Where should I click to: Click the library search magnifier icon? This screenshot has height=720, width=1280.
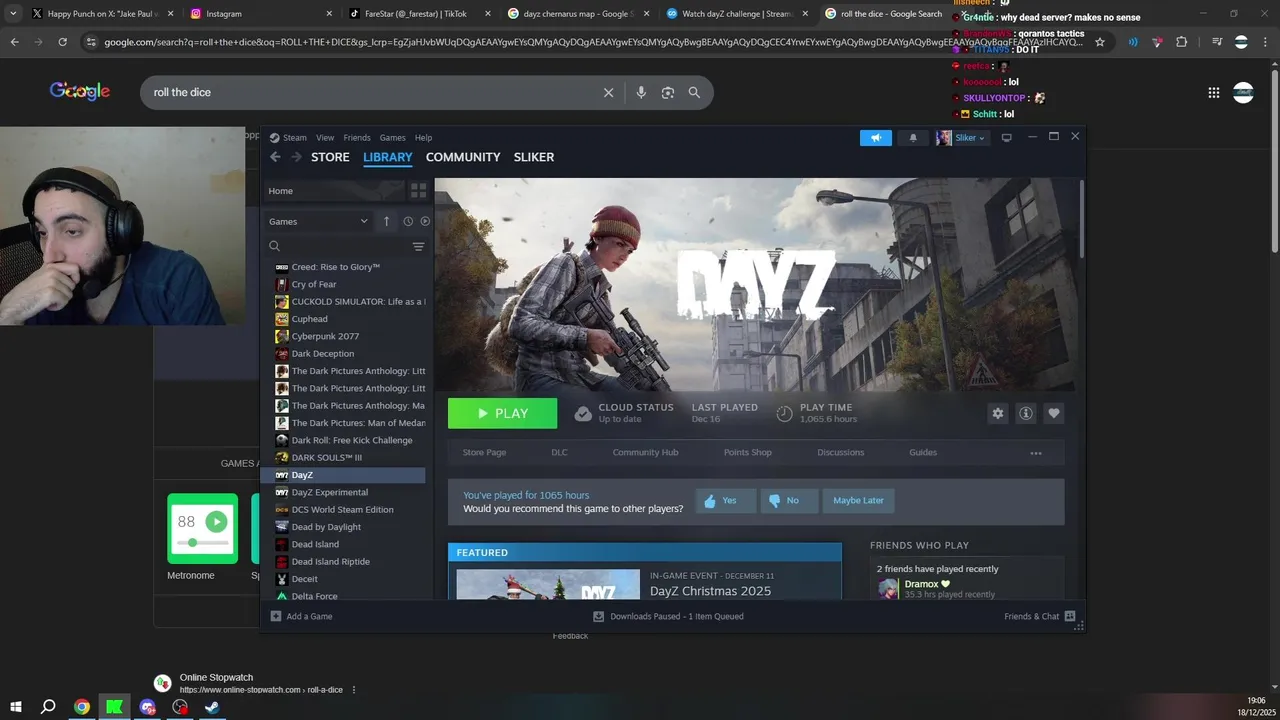click(275, 246)
